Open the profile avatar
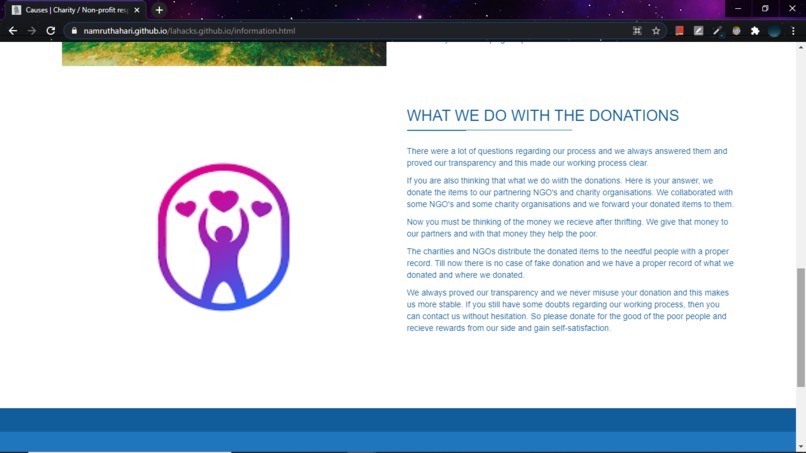Screen dimensions: 806x453 (774, 31)
